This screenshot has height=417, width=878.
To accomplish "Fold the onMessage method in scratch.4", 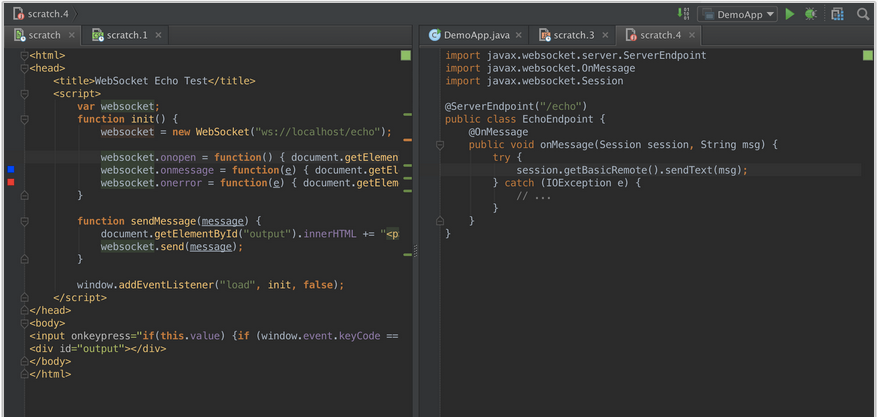I will coord(440,145).
